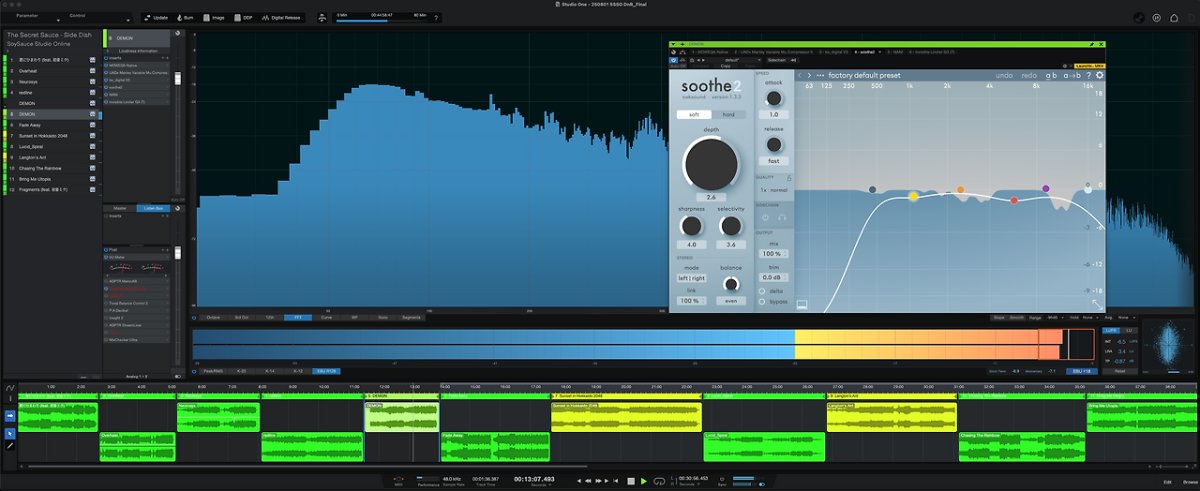Click the soothe2 selectivity knob
The height and width of the screenshot is (491, 1200).
click(x=730, y=225)
